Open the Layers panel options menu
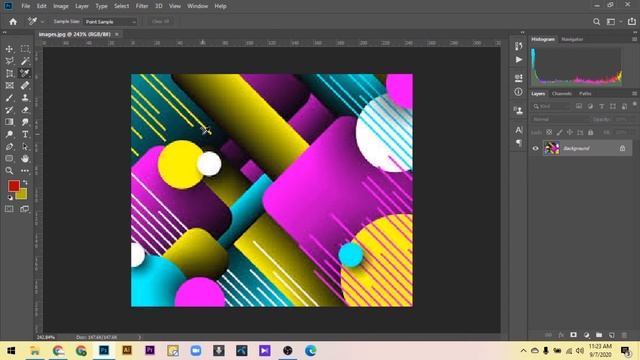640x360 pixels. click(634, 93)
